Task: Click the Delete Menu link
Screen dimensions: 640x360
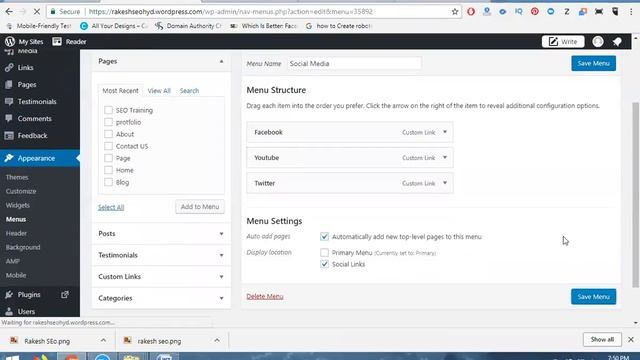Action: click(265, 296)
